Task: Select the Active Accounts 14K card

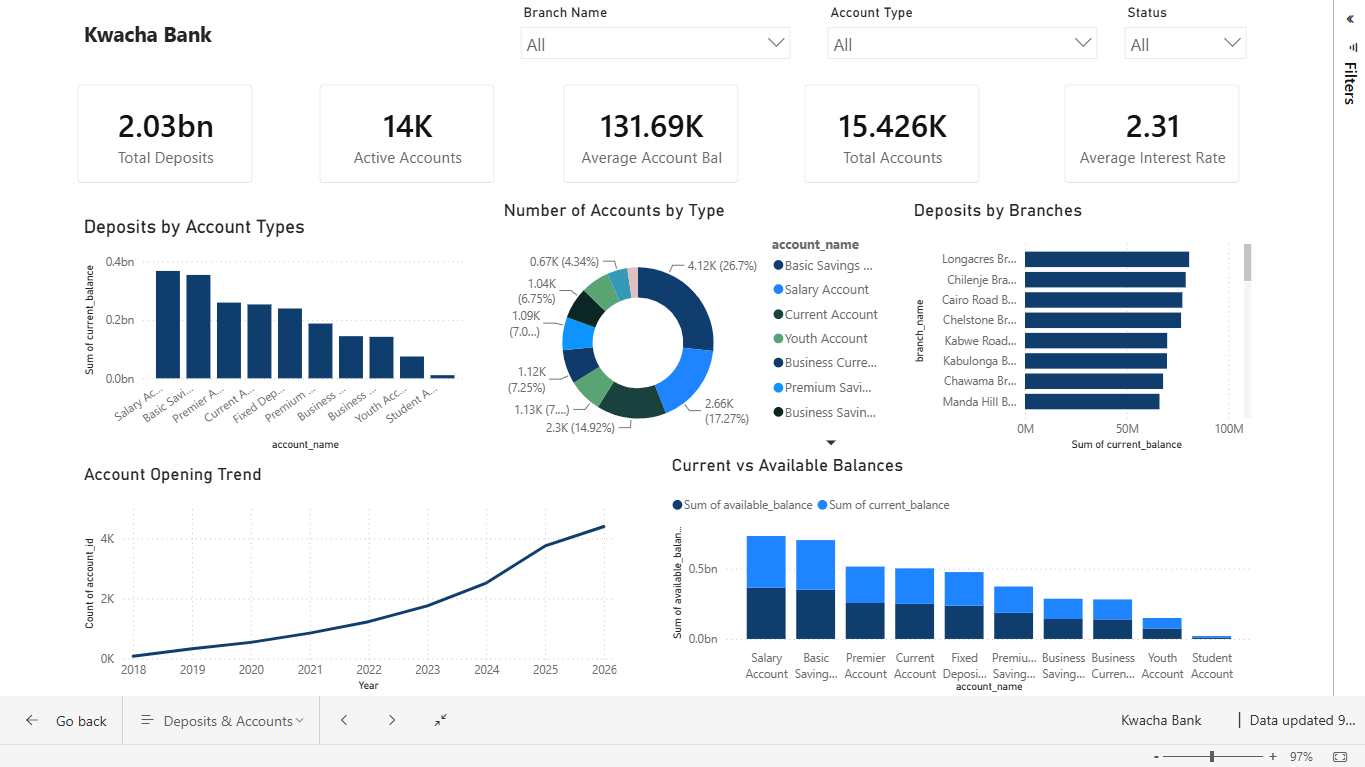Action: tap(407, 134)
